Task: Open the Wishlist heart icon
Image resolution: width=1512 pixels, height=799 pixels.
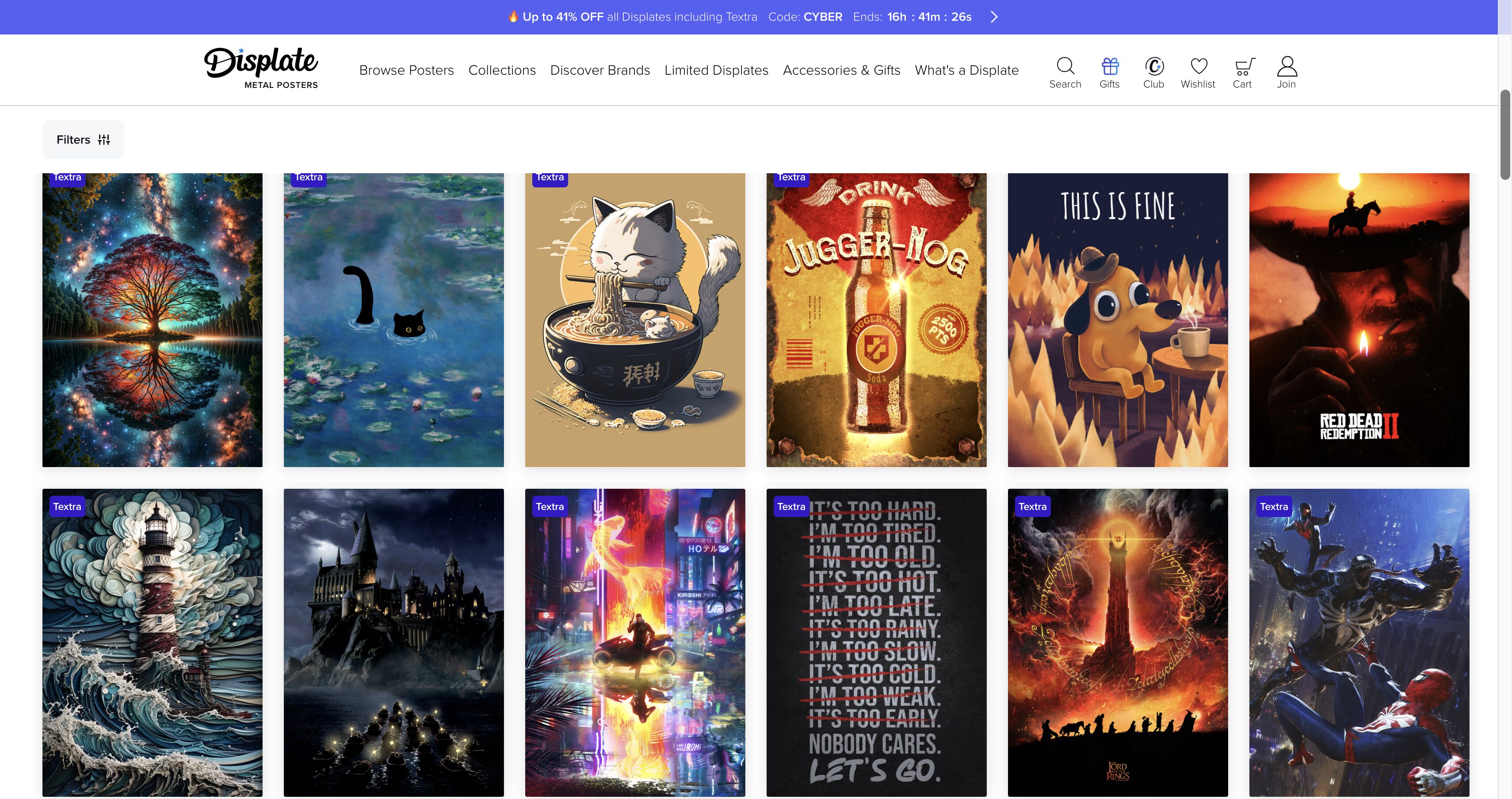Action: point(1198,73)
